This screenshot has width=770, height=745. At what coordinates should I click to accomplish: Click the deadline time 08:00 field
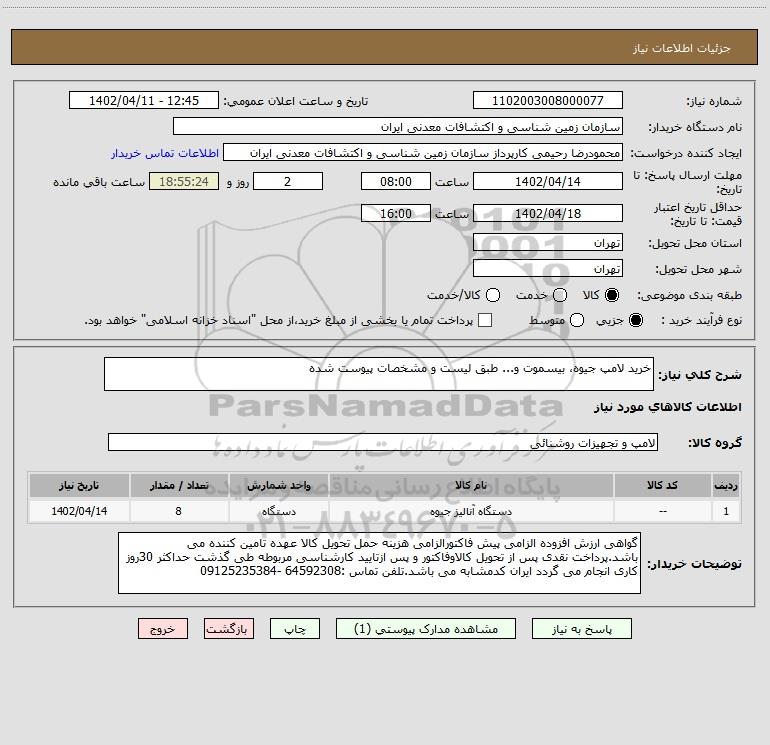tap(396, 181)
